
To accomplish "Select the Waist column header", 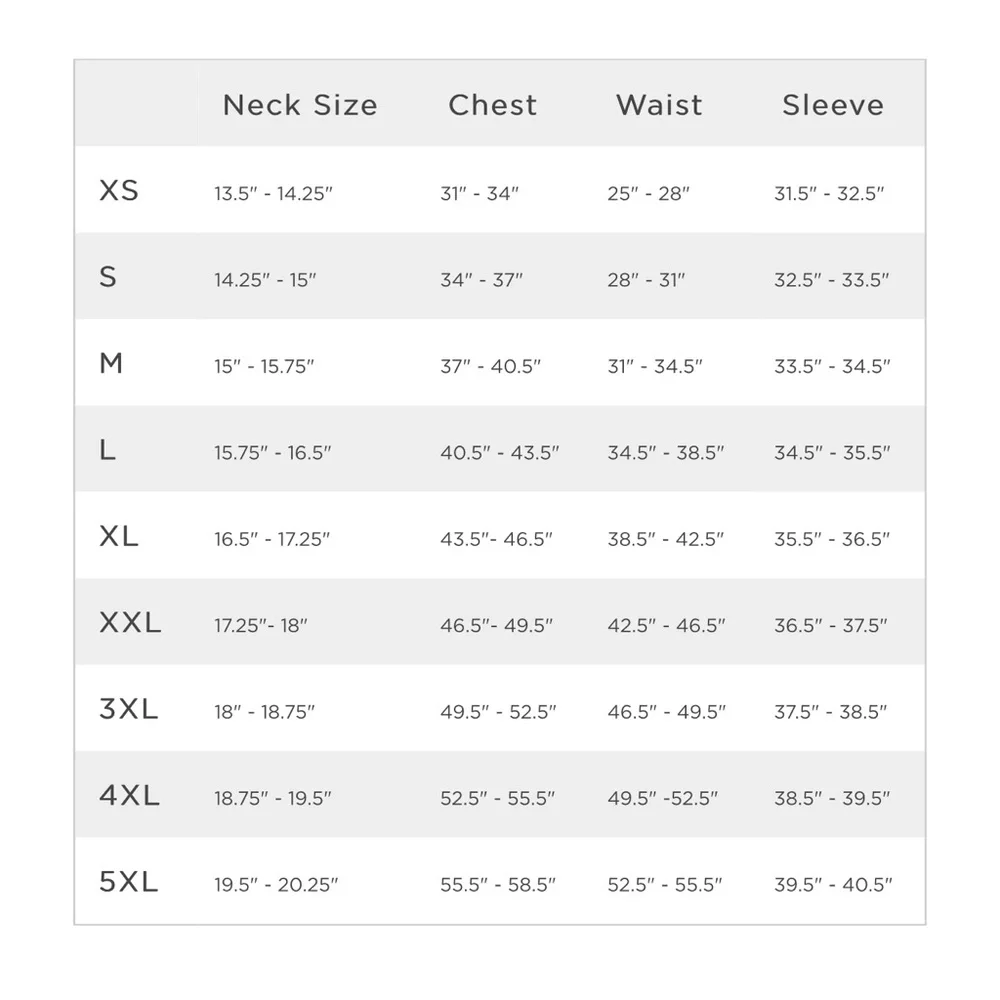I will 659,105.
